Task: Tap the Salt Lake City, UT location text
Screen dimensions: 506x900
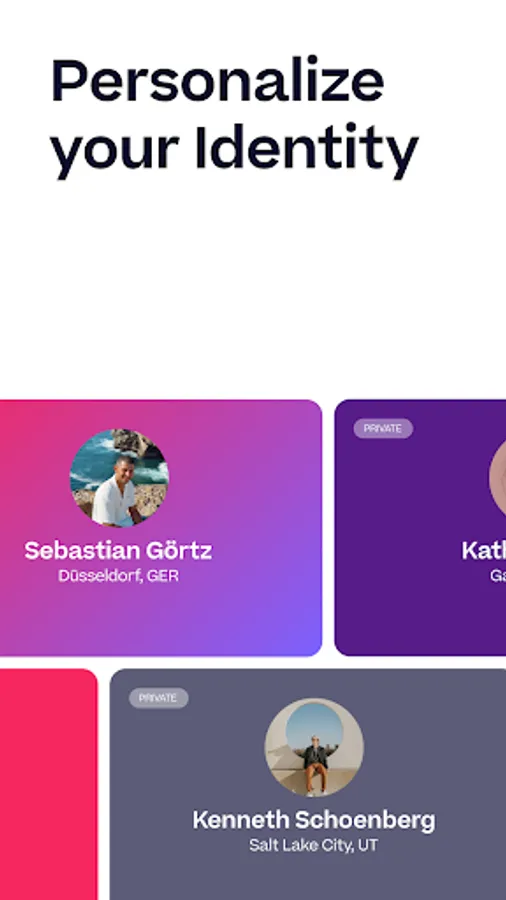Action: (314, 845)
